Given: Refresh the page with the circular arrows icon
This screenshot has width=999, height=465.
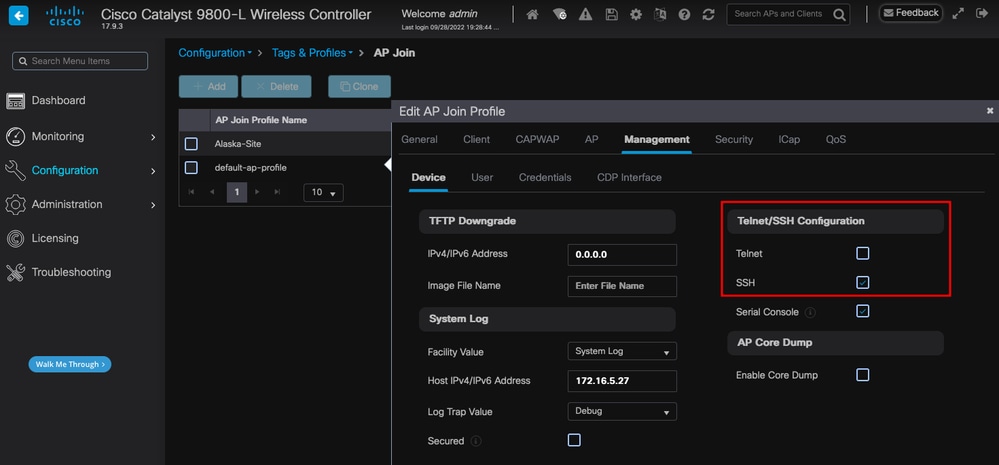Looking at the screenshot, I should [708, 15].
